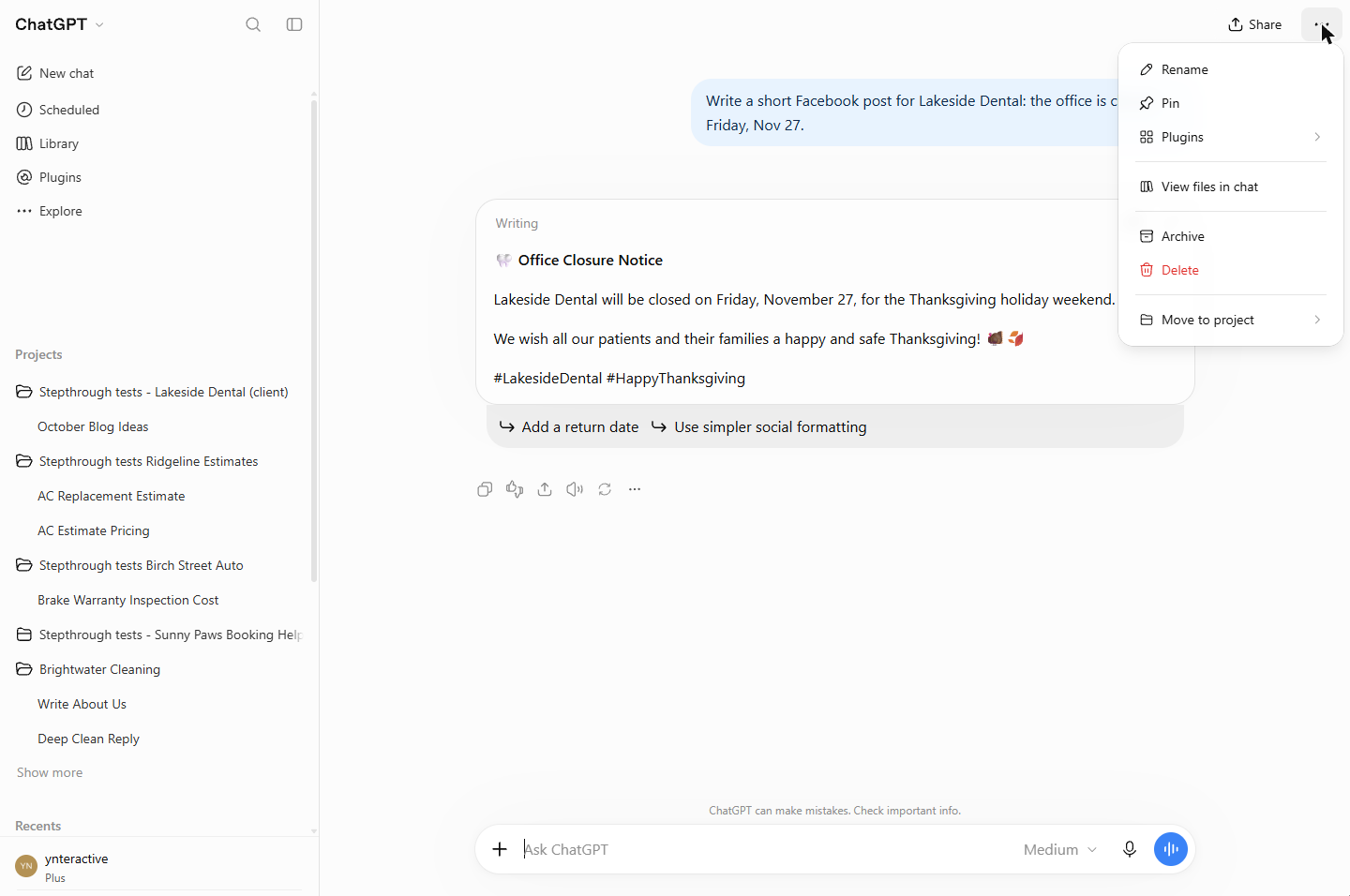
Task: Open Brake Warranty Inspection Cost chat
Action: click(127, 600)
